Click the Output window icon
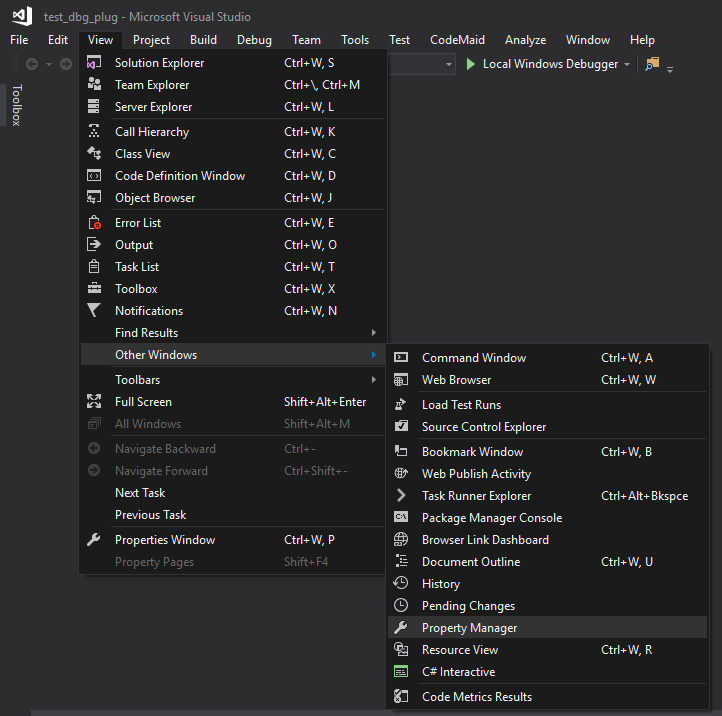The image size is (722, 716). click(x=94, y=244)
